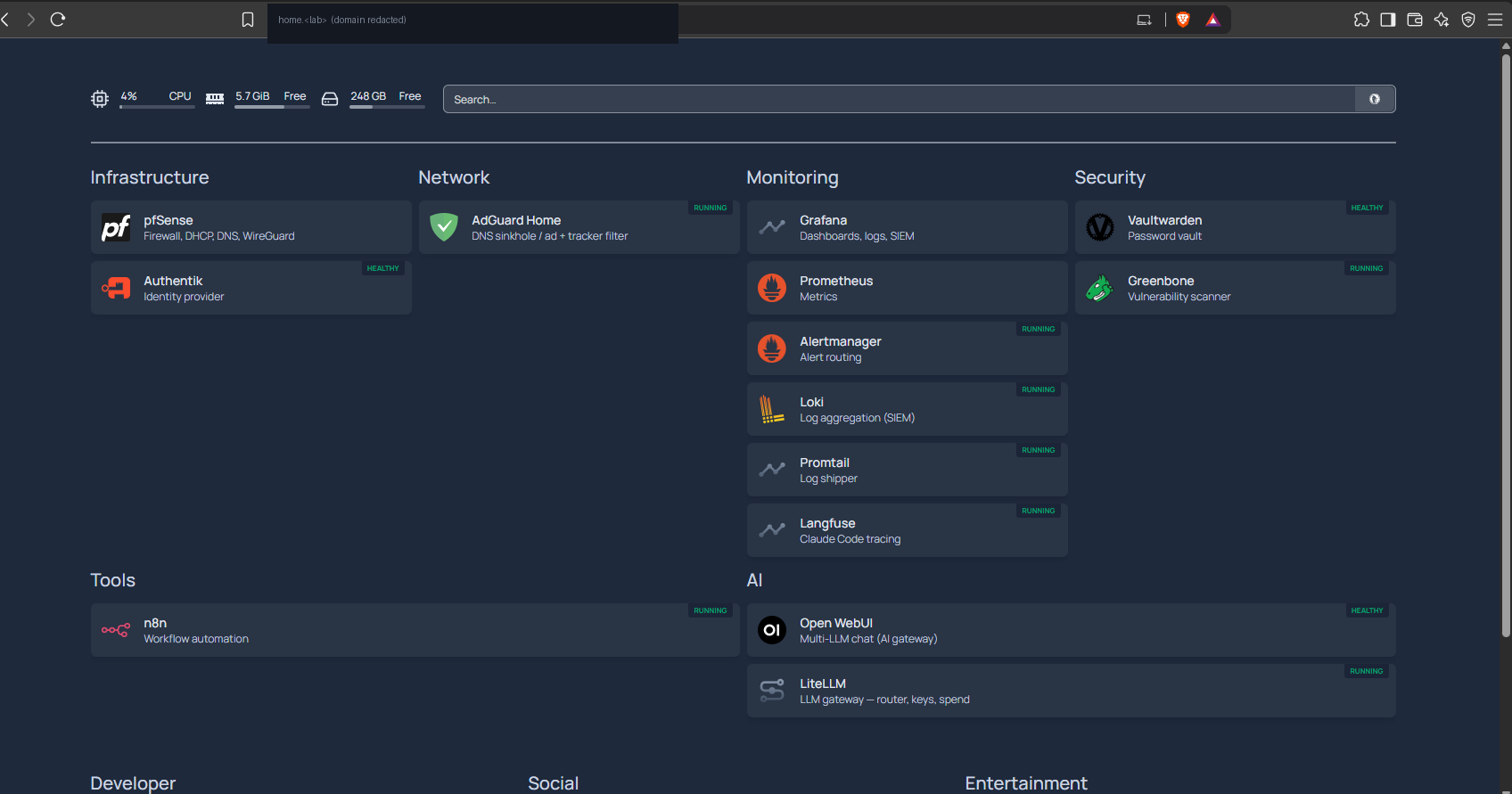
Task: Click the Alertmanager flame icon
Action: pyautogui.click(x=772, y=348)
